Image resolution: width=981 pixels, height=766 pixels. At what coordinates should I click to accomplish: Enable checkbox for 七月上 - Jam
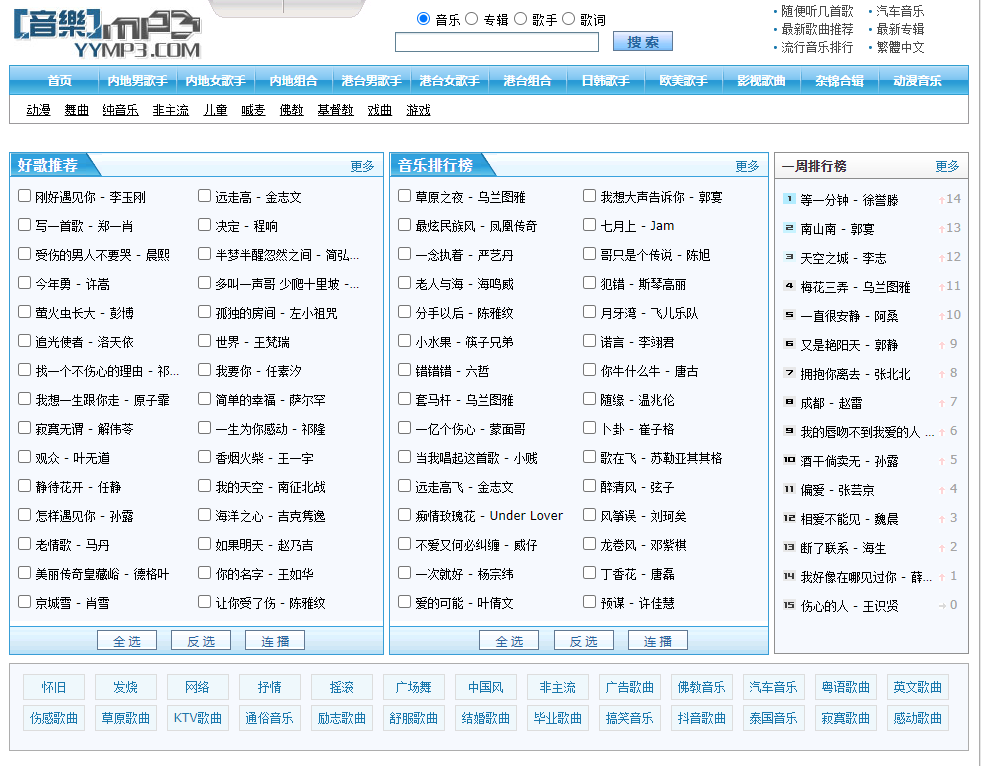[590, 225]
